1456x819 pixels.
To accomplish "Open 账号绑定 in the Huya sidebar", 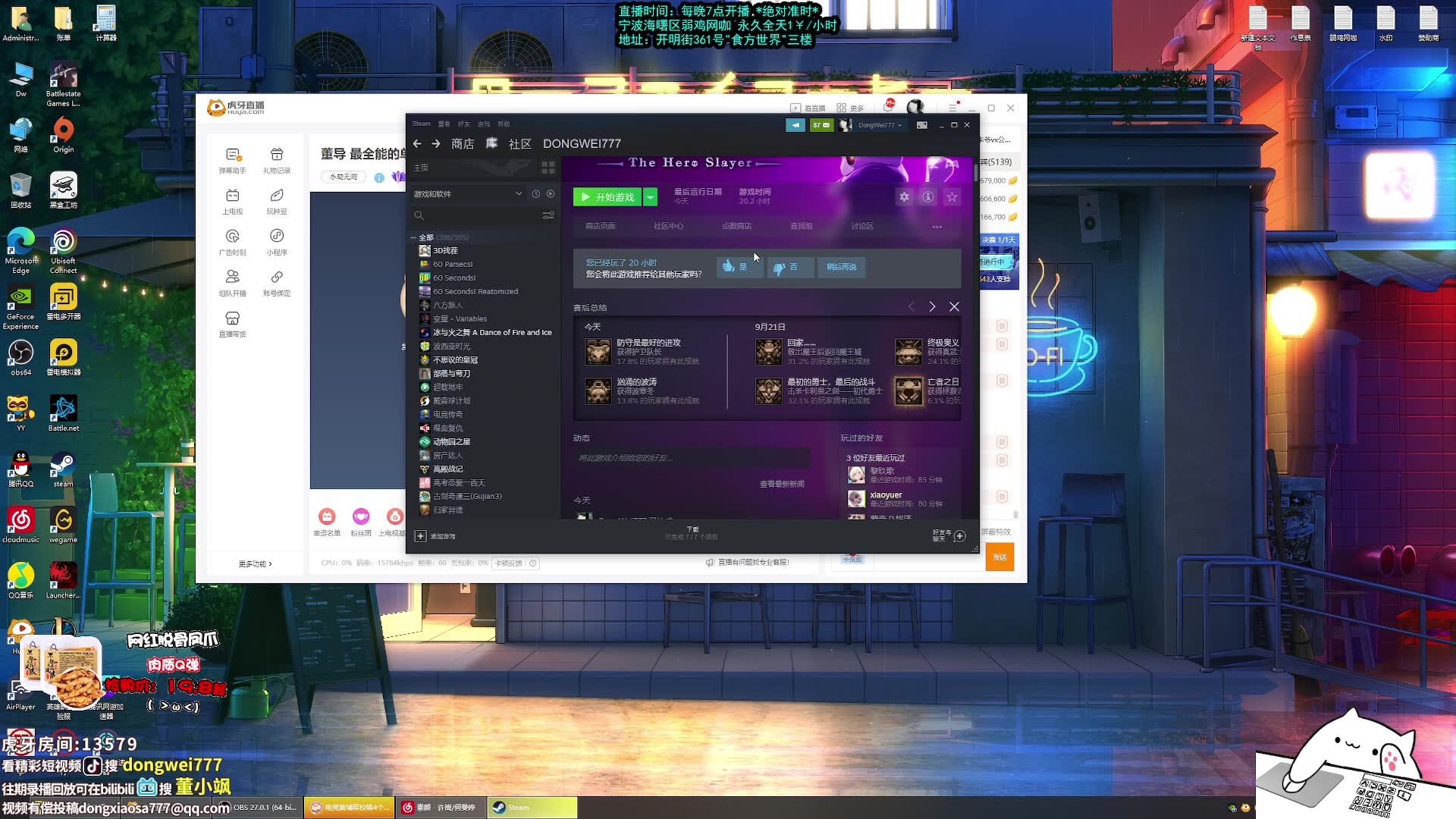I will click(277, 284).
